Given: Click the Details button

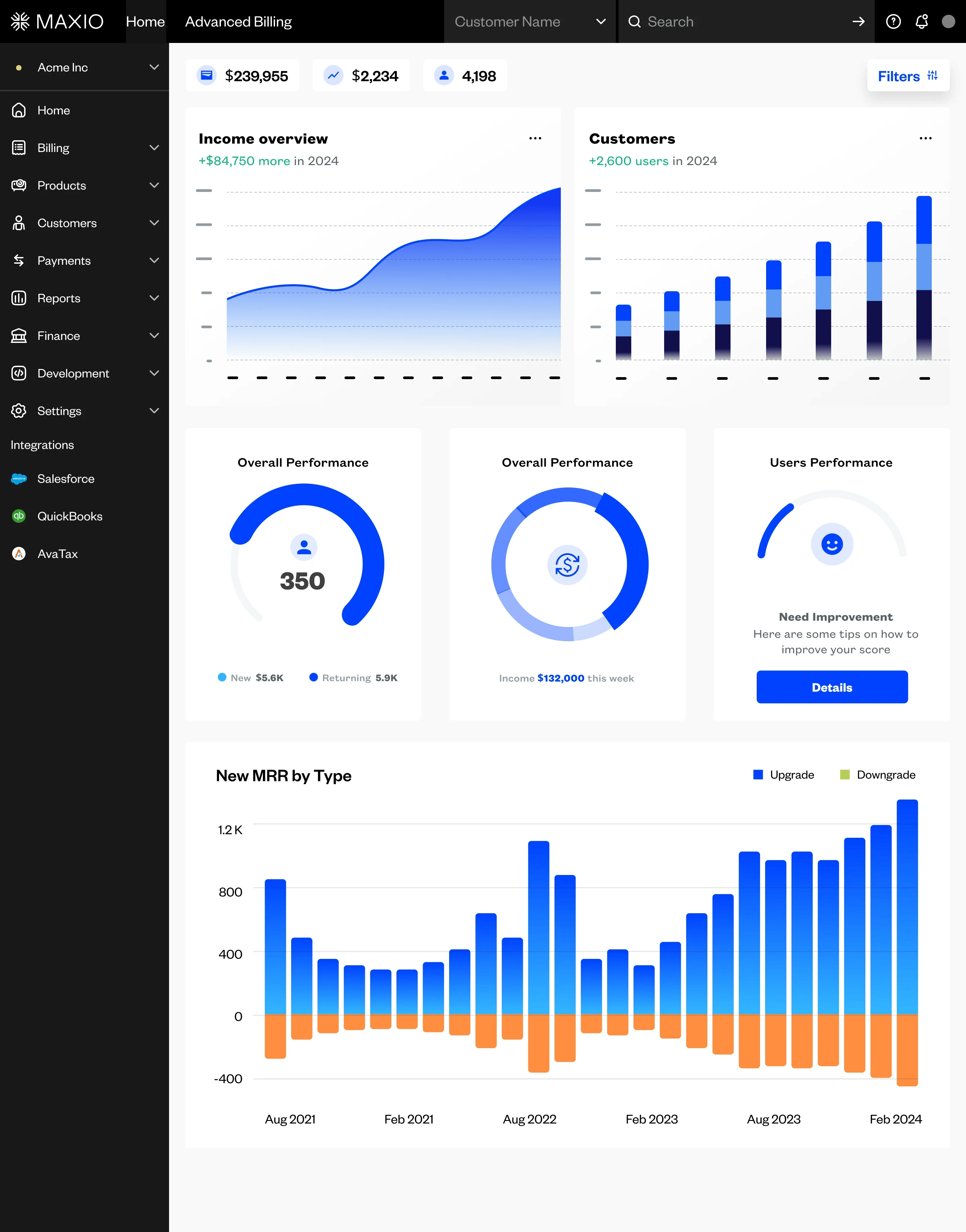Looking at the screenshot, I should (832, 687).
